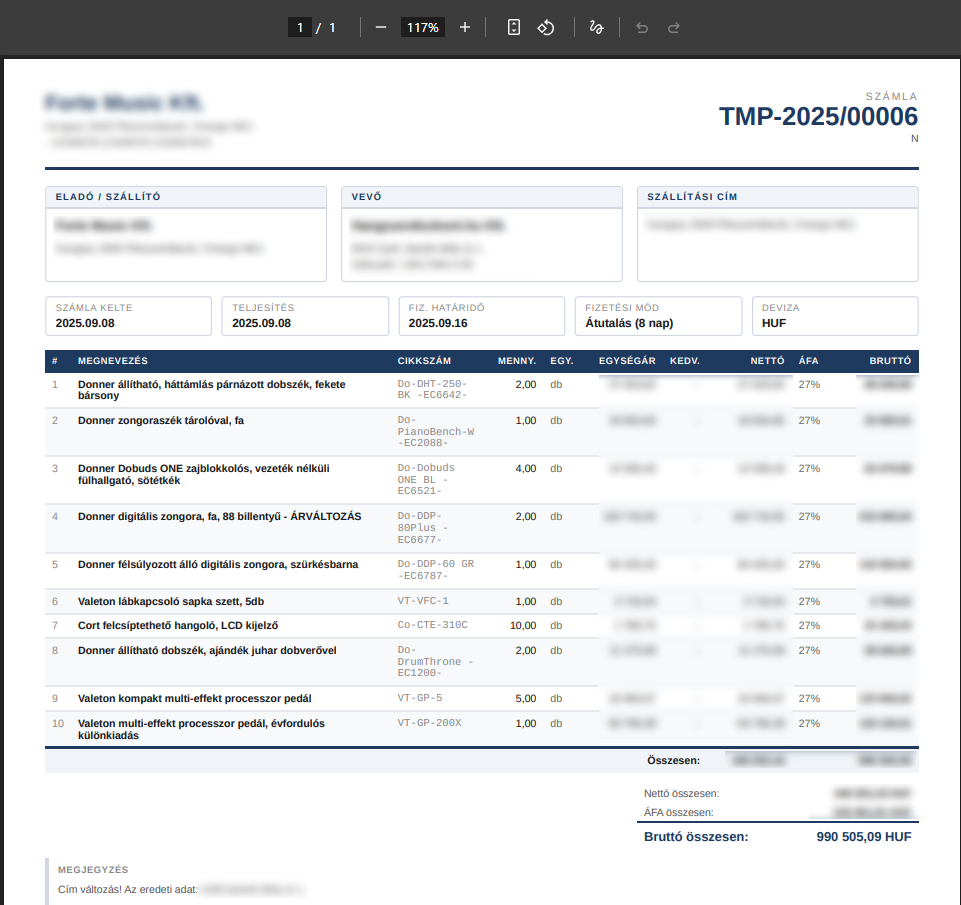961x905 pixels.
Task: Click item 'Donner állítható, háttámlás párnázott dobszék'
Action: [211, 390]
